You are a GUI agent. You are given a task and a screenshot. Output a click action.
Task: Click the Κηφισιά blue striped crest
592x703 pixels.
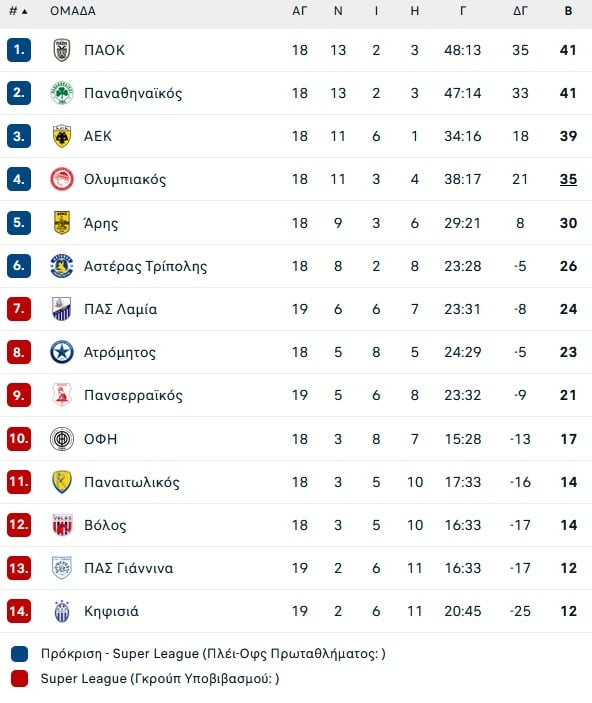click(62, 611)
